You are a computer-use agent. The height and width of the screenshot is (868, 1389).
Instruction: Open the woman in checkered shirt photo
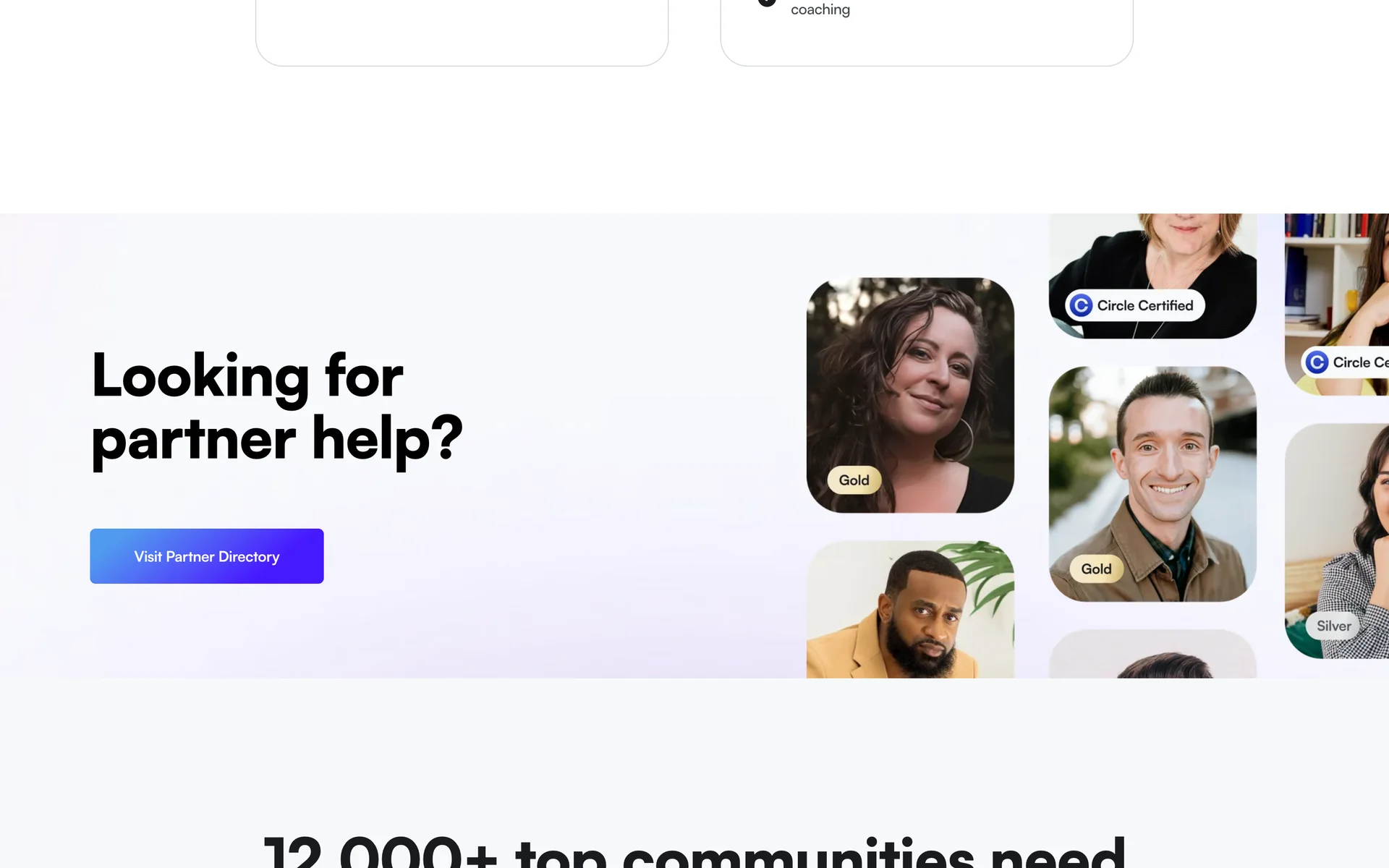pos(1337,541)
